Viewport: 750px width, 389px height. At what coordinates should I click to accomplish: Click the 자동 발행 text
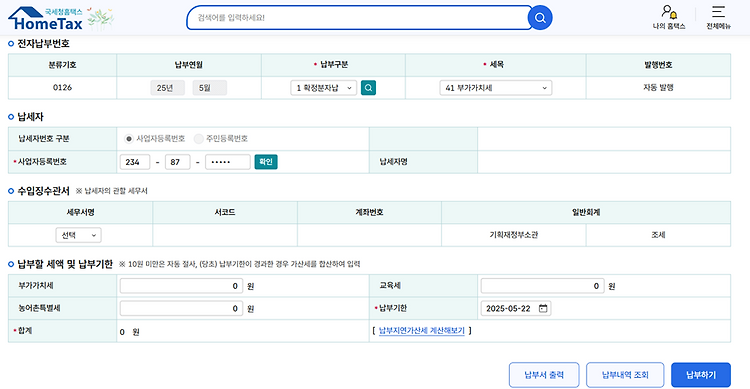click(x=658, y=88)
